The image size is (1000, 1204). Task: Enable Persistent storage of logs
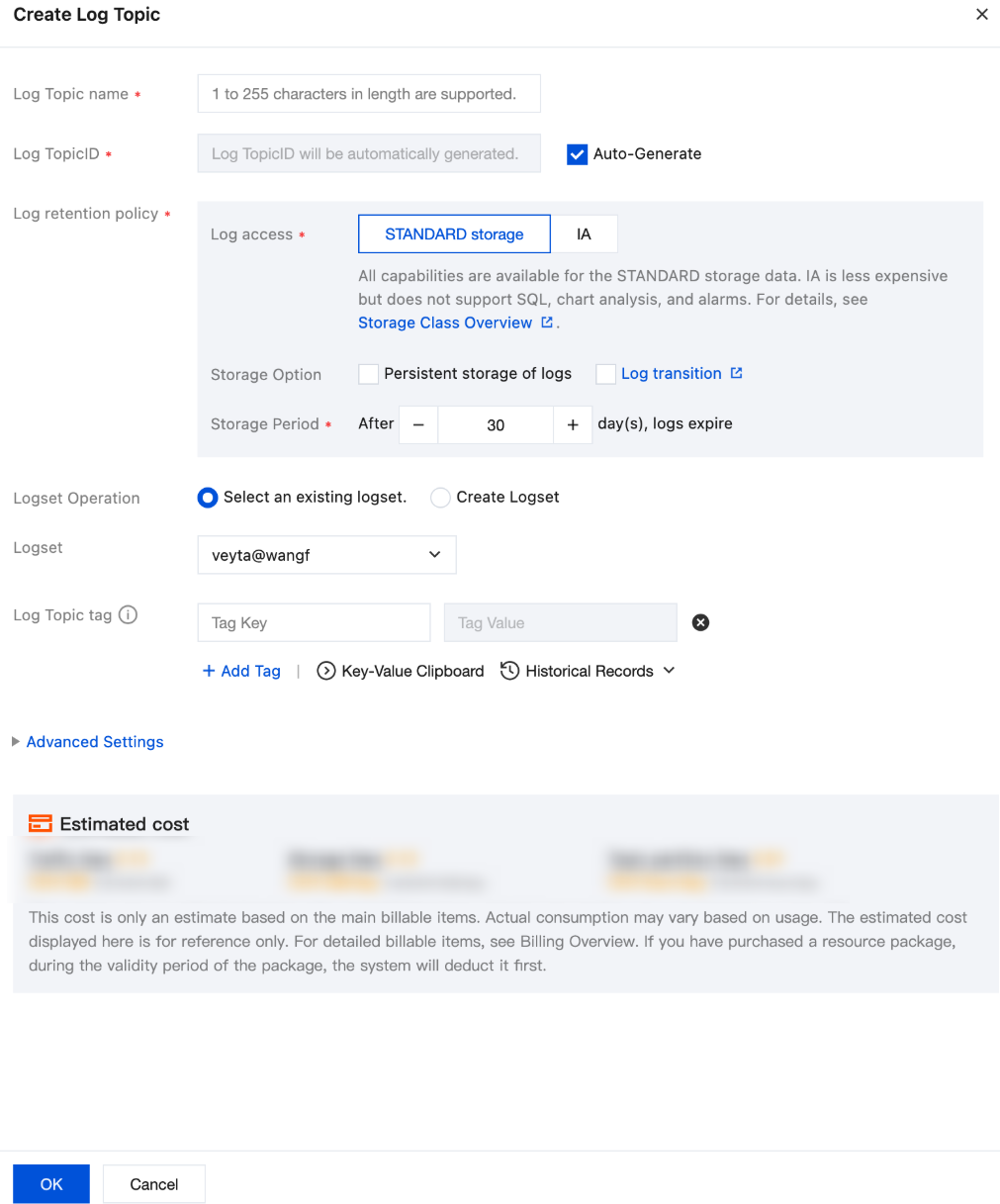[x=368, y=374]
